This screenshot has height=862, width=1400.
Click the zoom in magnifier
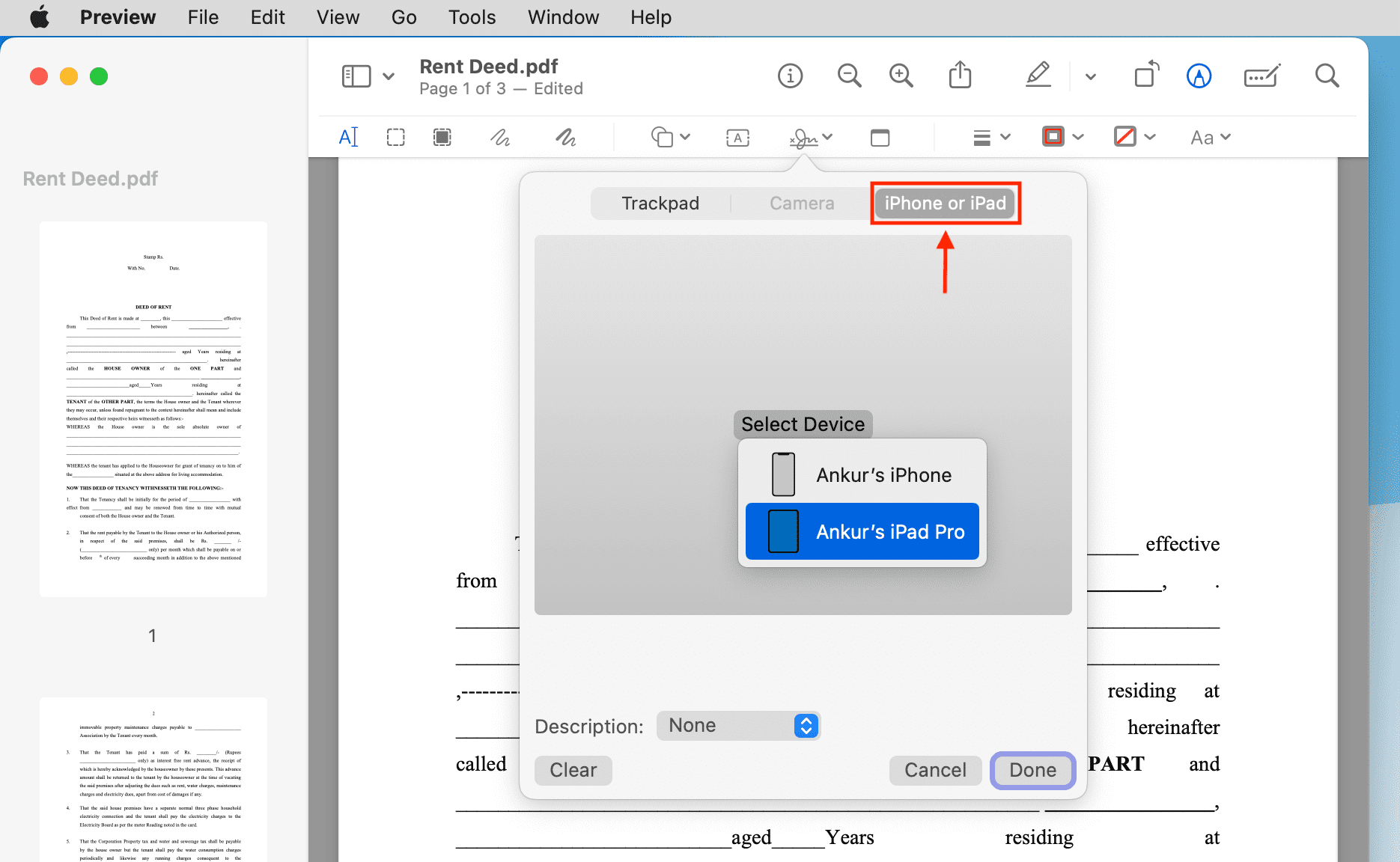pyautogui.click(x=901, y=76)
